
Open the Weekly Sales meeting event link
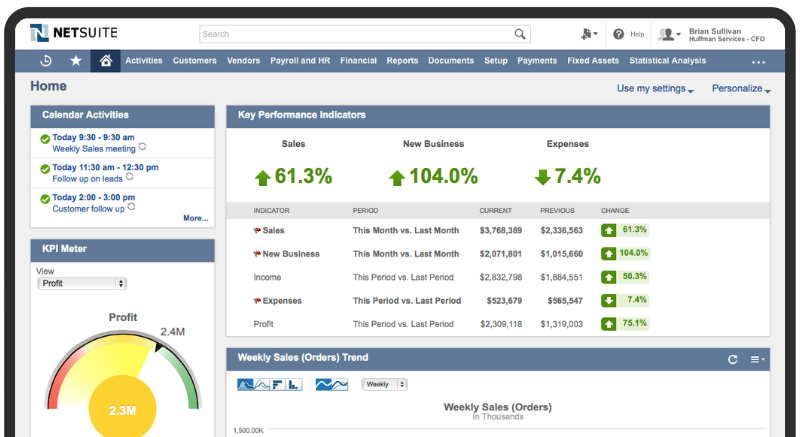[94, 149]
